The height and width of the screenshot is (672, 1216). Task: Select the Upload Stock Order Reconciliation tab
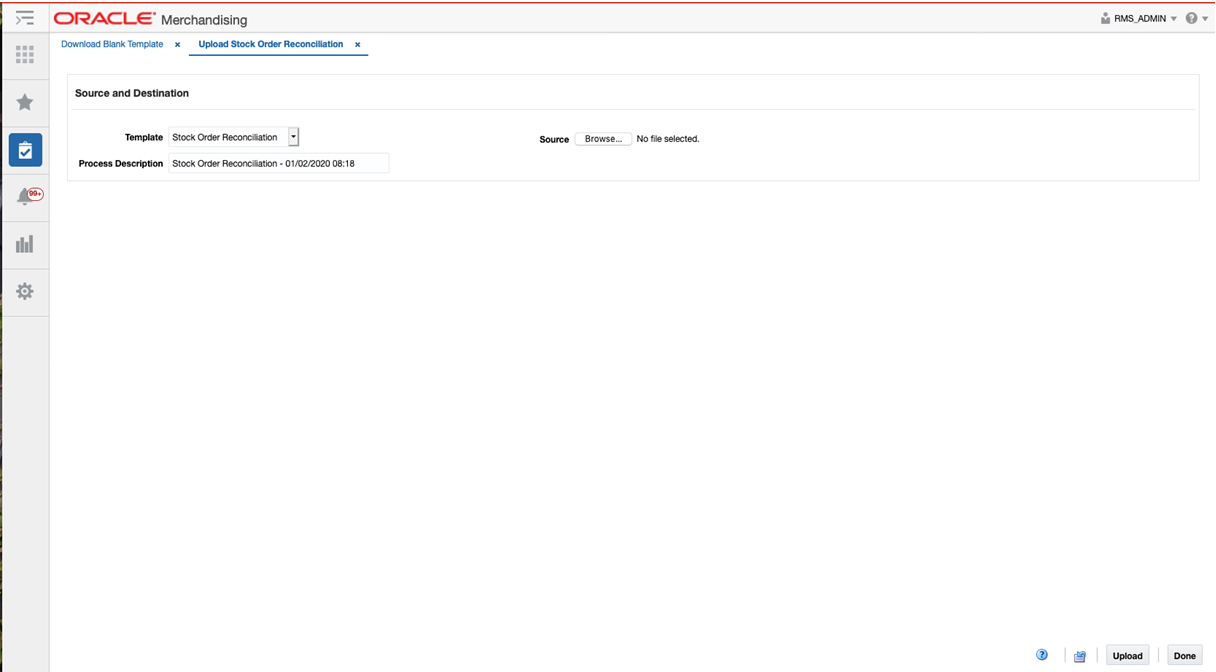(268, 44)
